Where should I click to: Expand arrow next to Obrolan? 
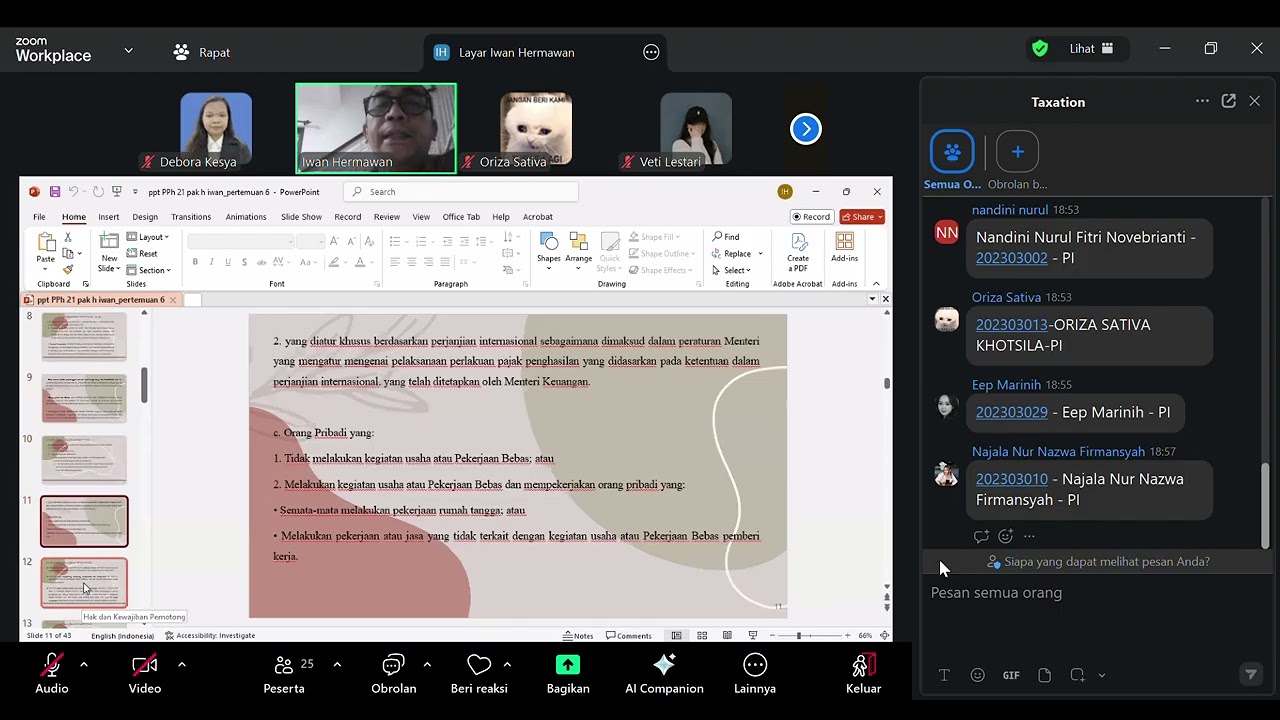tap(427, 664)
